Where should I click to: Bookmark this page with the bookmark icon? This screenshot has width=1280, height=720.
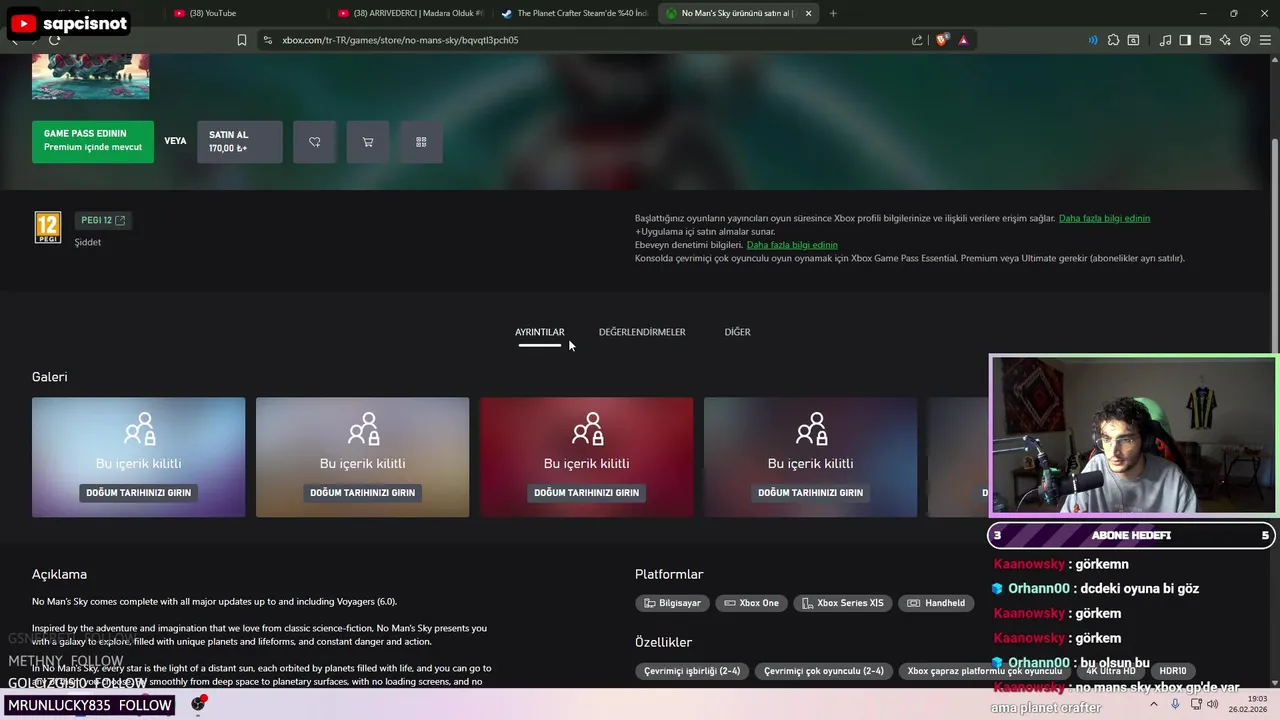pos(242,40)
